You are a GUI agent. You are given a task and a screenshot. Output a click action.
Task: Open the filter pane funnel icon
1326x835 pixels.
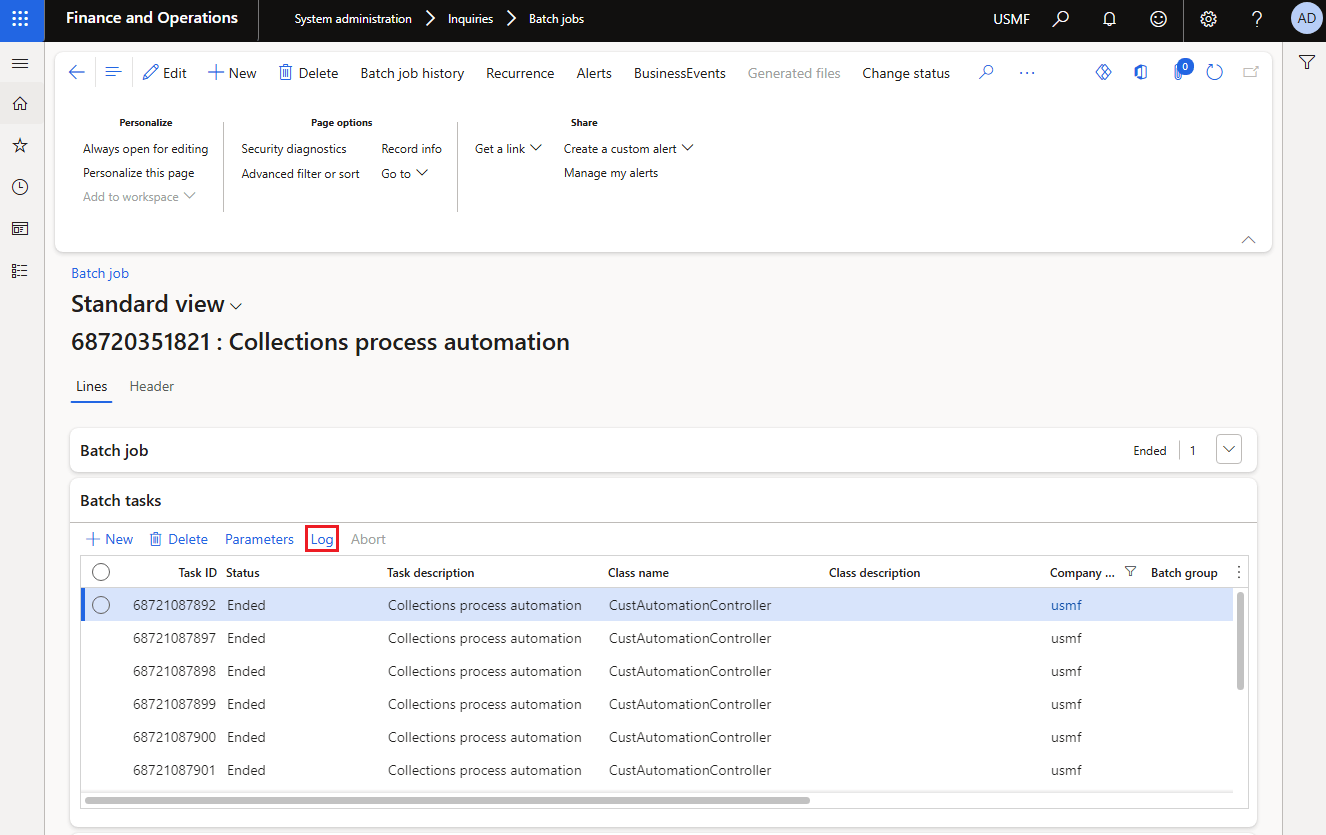point(1306,62)
